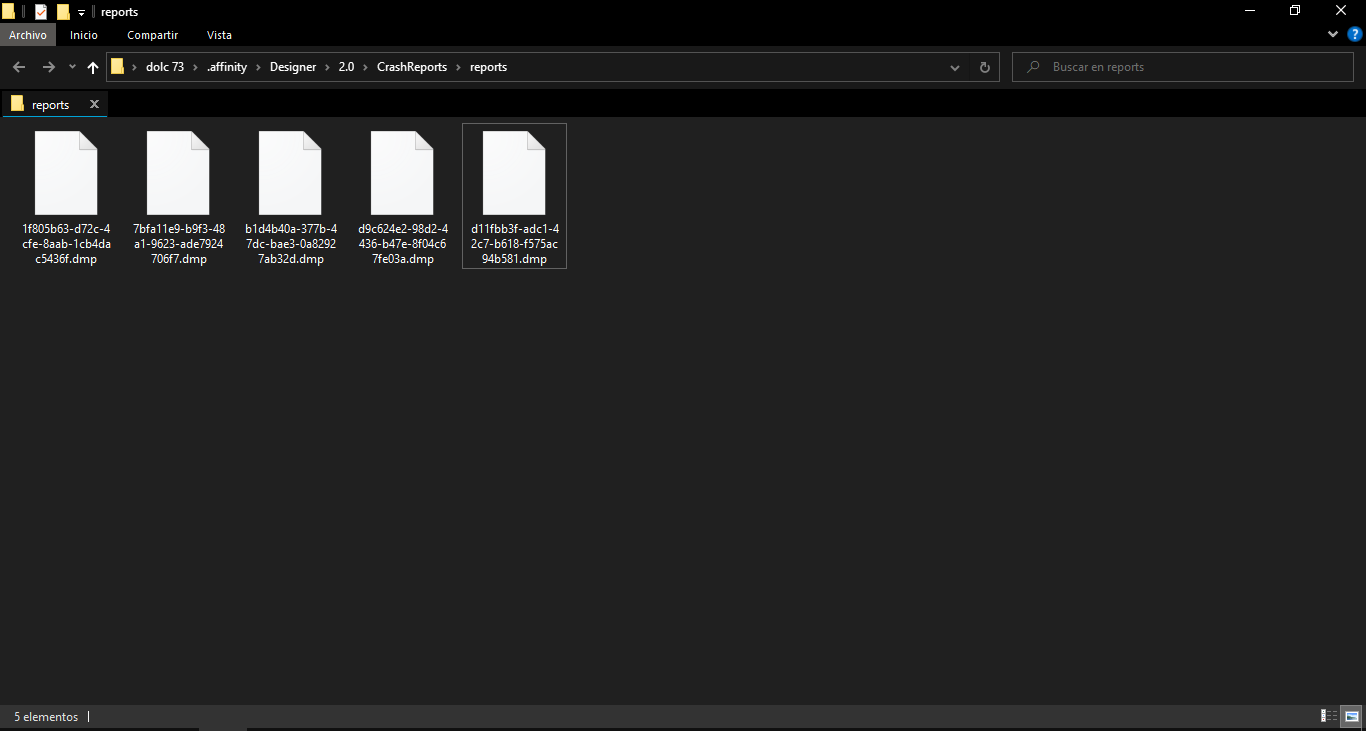
Task: Expand chevron between .affinity and Designer
Action: coord(259,67)
